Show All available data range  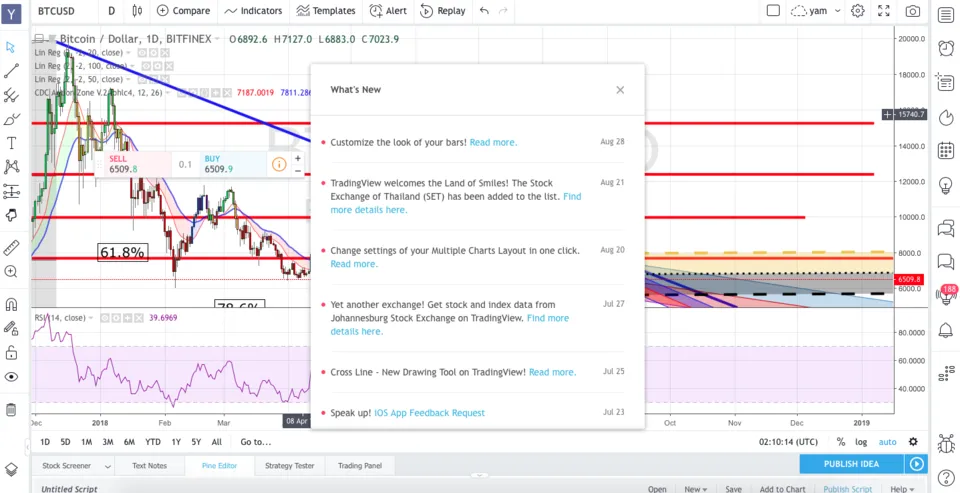pyautogui.click(x=217, y=442)
